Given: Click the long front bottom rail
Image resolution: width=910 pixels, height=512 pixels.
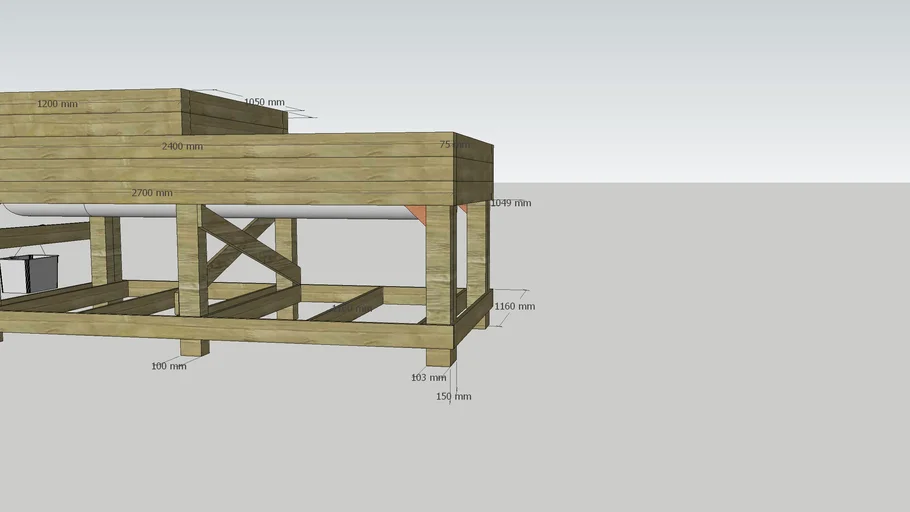Looking at the screenshot, I should point(230,332).
